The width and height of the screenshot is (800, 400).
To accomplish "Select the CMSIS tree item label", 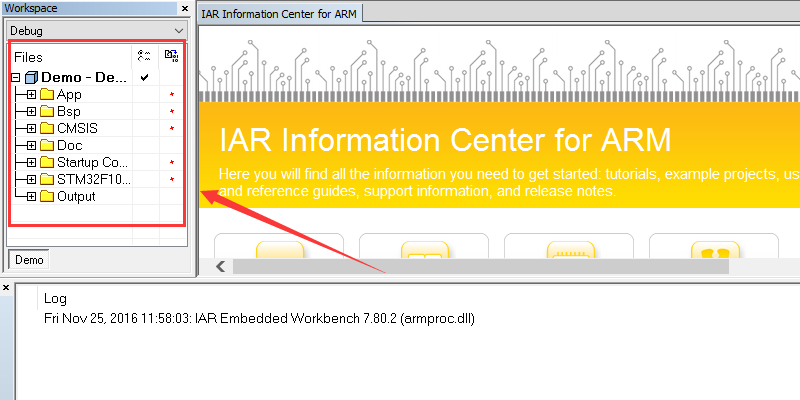I will (77, 129).
